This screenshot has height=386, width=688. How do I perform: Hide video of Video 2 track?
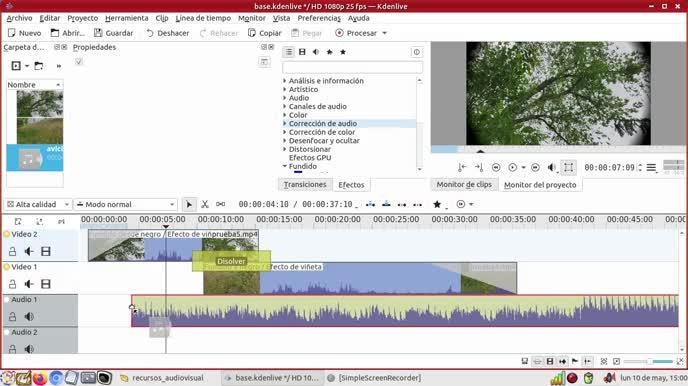click(x=46, y=251)
